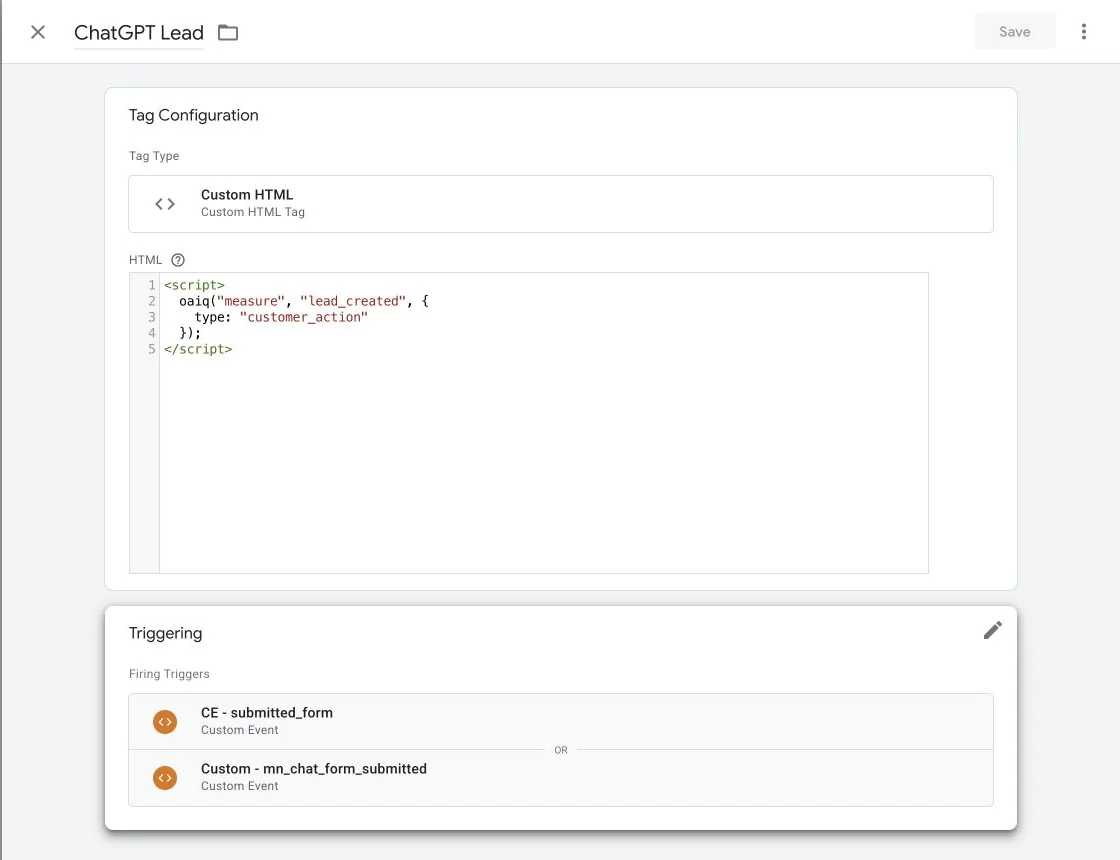The height and width of the screenshot is (860, 1120).
Task: Click the mn_chat_form_submitted orange trigger icon
Action: point(165,777)
